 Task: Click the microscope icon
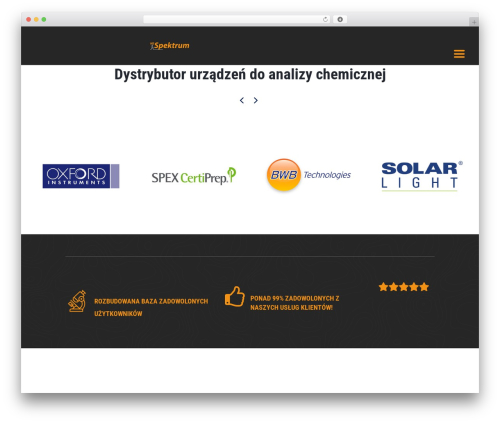click(77, 301)
